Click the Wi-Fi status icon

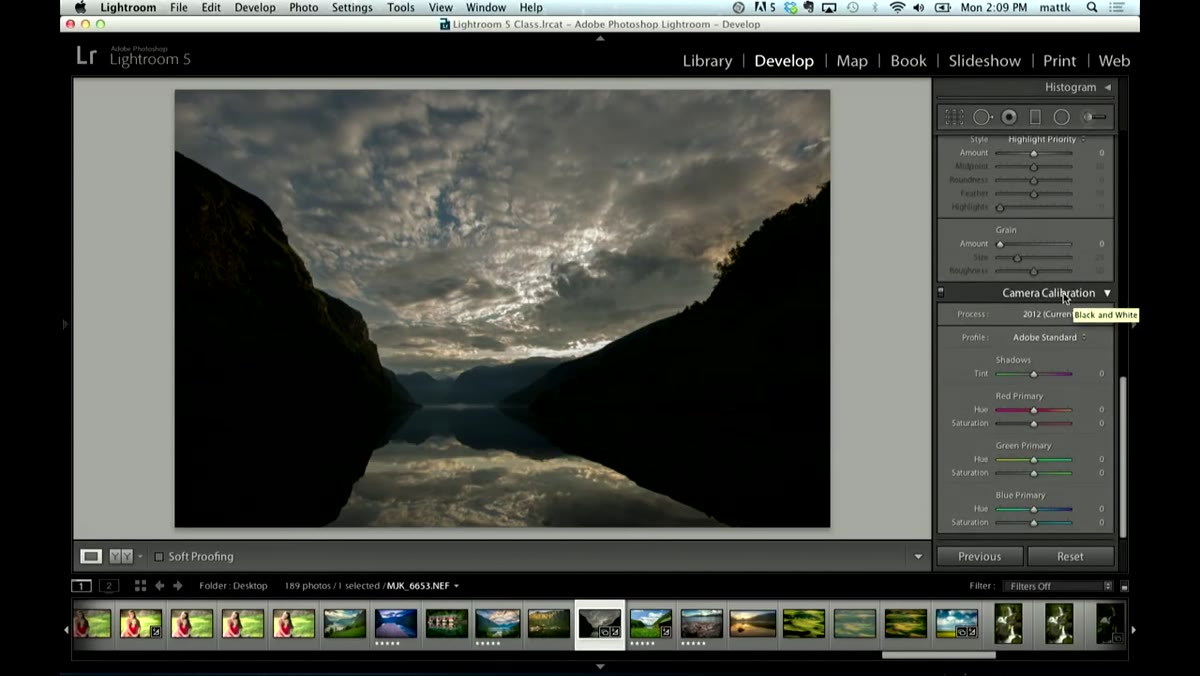[897, 8]
